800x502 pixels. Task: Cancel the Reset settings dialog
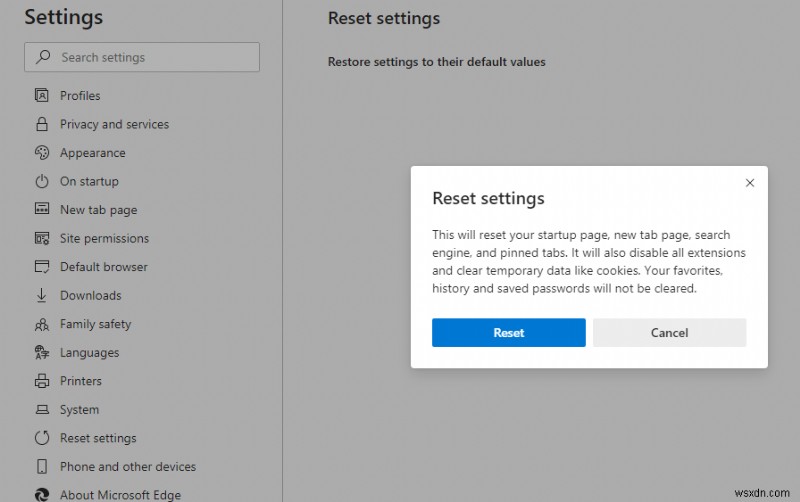click(669, 333)
